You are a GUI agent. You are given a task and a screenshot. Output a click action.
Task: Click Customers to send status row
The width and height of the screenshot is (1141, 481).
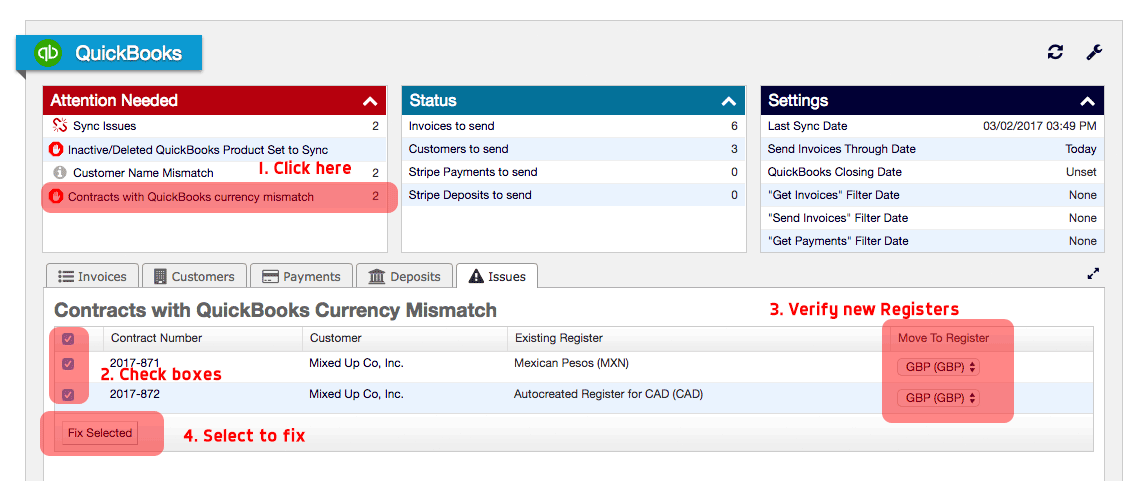tap(573, 149)
